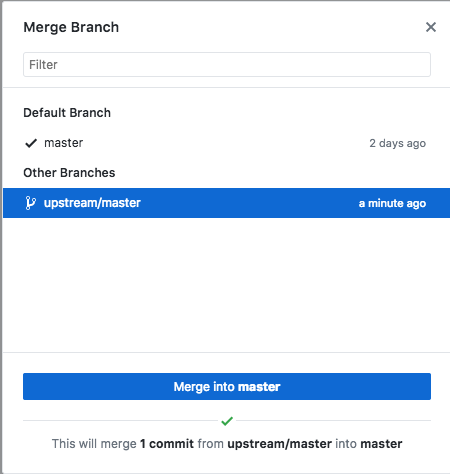Image resolution: width=450 pixels, height=474 pixels.
Task: Click the "Merge into master" button
Action: click(x=227, y=386)
